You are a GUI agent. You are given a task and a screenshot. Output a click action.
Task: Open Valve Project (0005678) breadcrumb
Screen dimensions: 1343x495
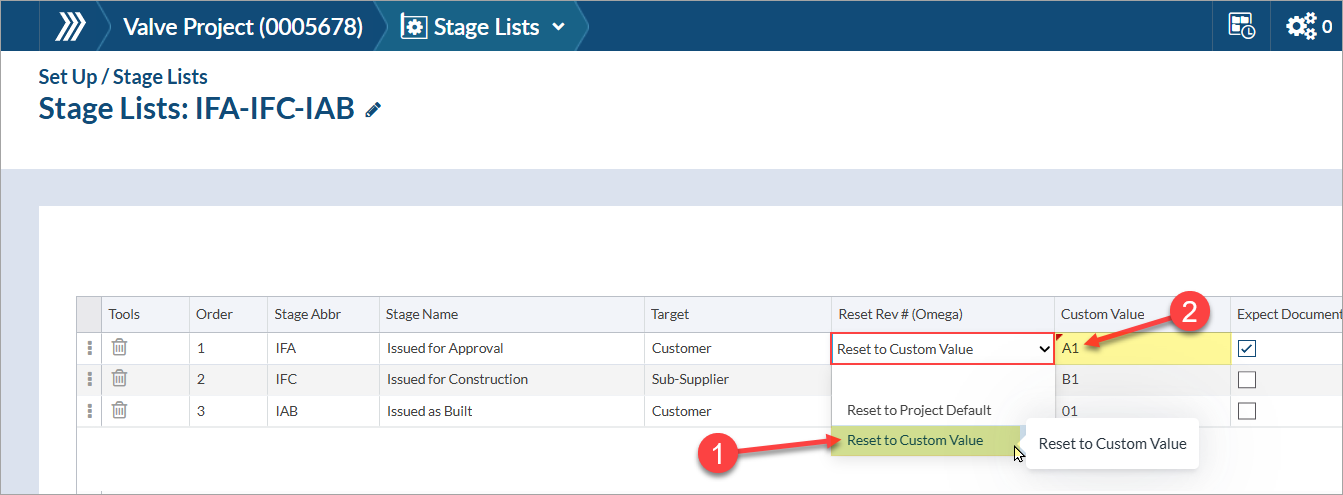pyautogui.click(x=242, y=27)
